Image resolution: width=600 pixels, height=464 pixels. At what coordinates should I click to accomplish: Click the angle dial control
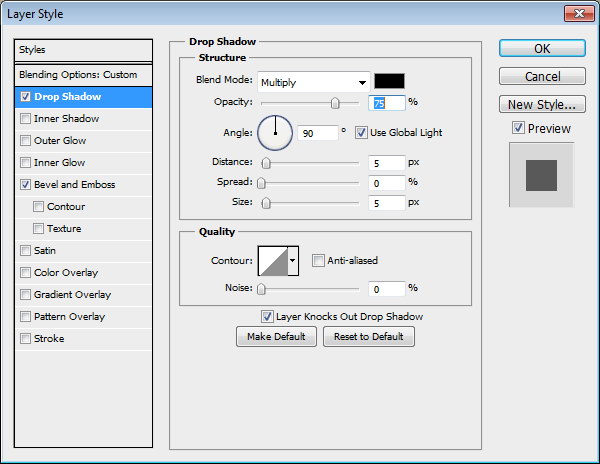[275, 131]
